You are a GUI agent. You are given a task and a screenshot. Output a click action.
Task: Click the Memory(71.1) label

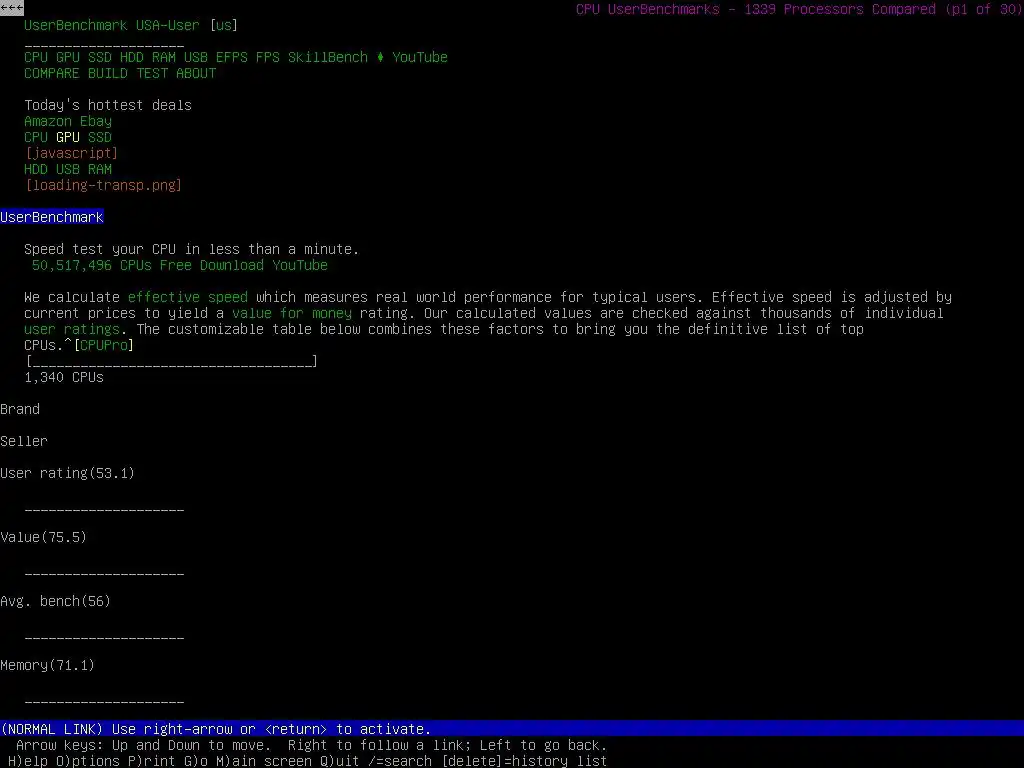48,665
